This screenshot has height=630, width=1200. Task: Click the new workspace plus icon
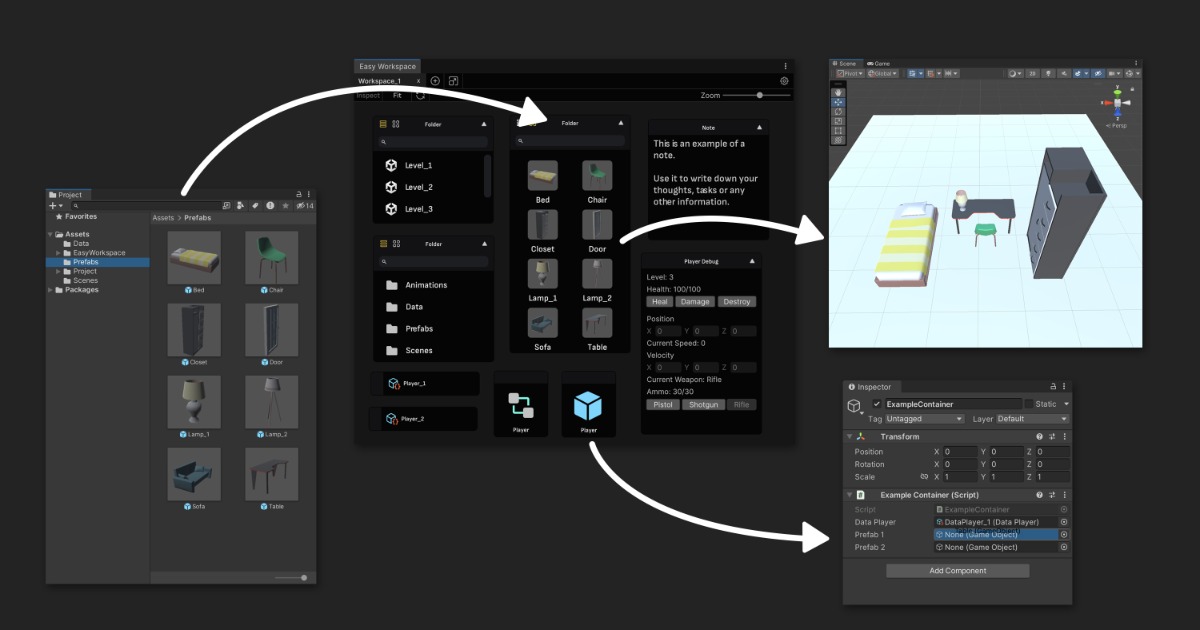click(x=434, y=81)
